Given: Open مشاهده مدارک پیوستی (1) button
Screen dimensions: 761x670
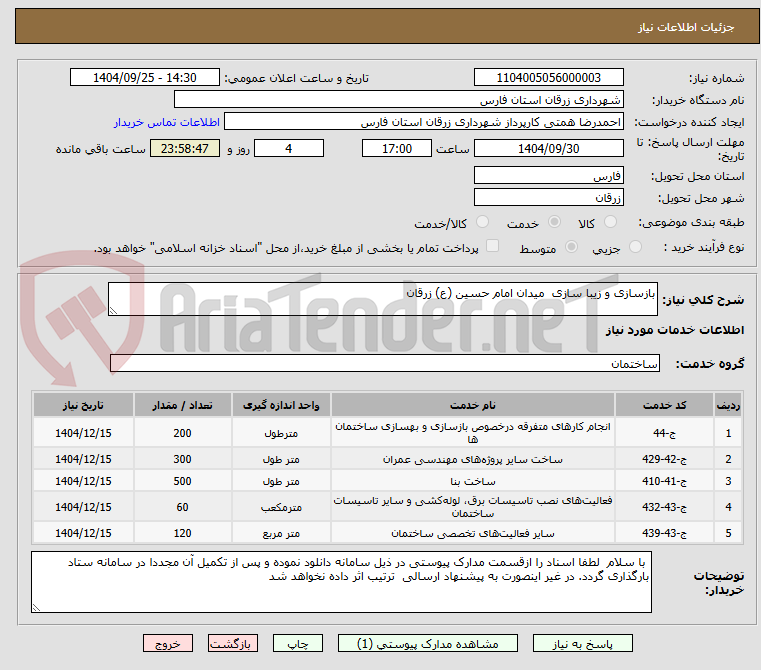Looking at the screenshot, I should 428,643.
